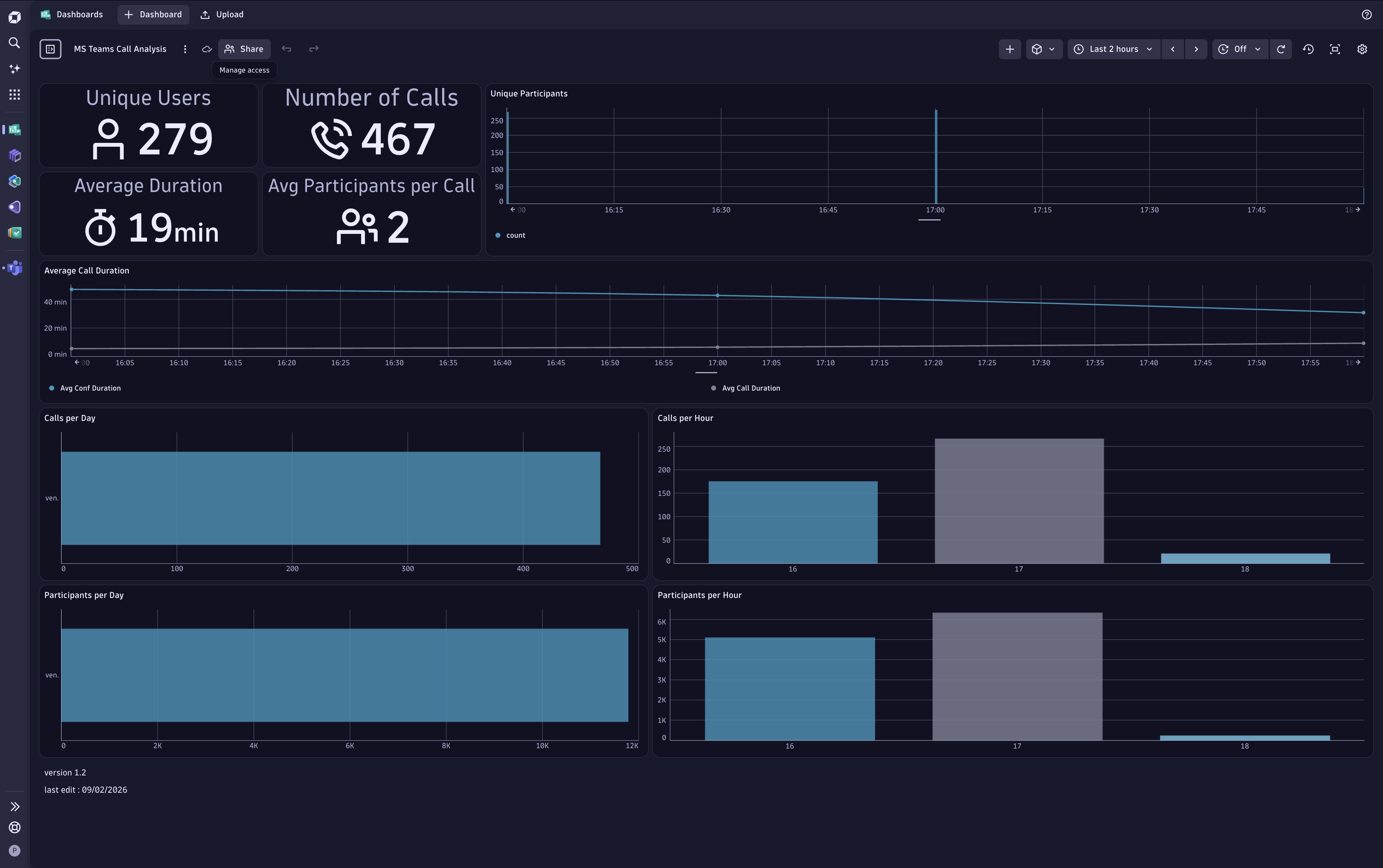Click the Upload button in the top bar
The width and height of the screenshot is (1383, 868).
coord(222,14)
